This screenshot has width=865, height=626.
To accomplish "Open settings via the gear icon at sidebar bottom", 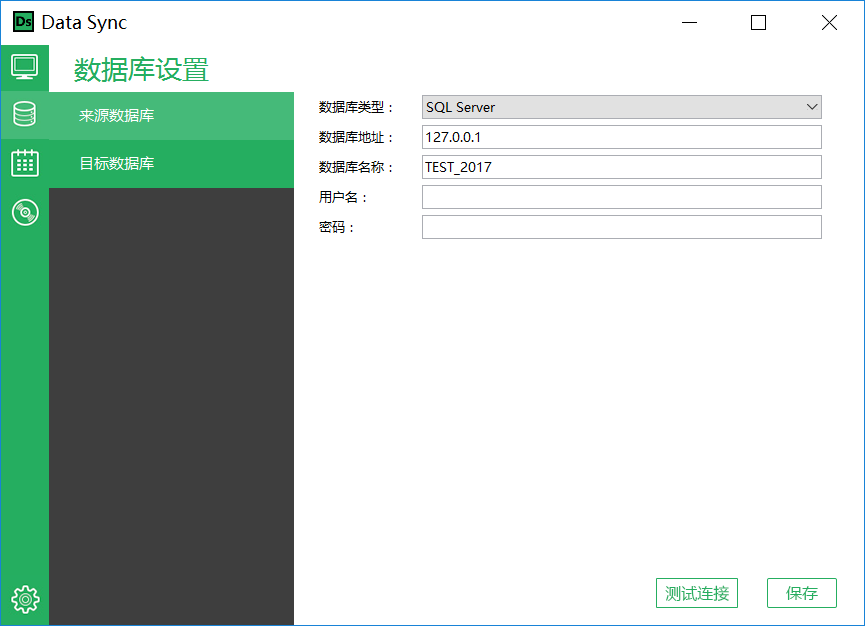I will pos(24,599).
